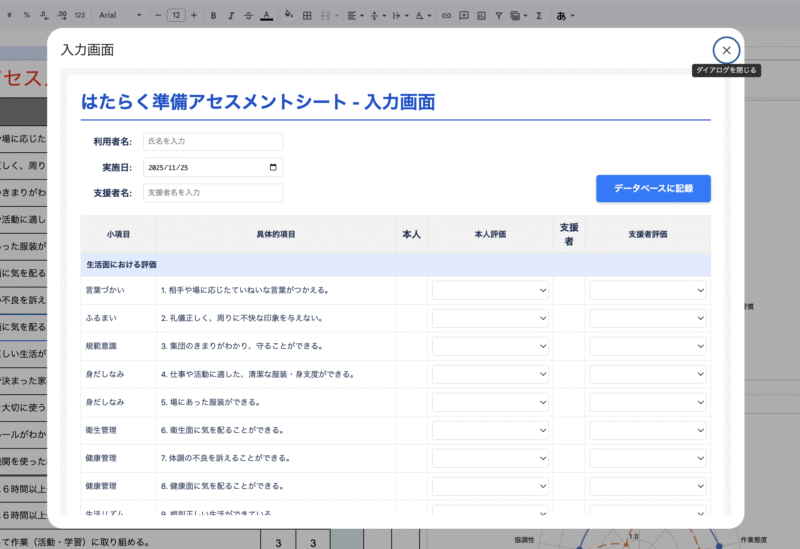Open the text color picker
The width and height of the screenshot is (800, 549).
[266, 16]
